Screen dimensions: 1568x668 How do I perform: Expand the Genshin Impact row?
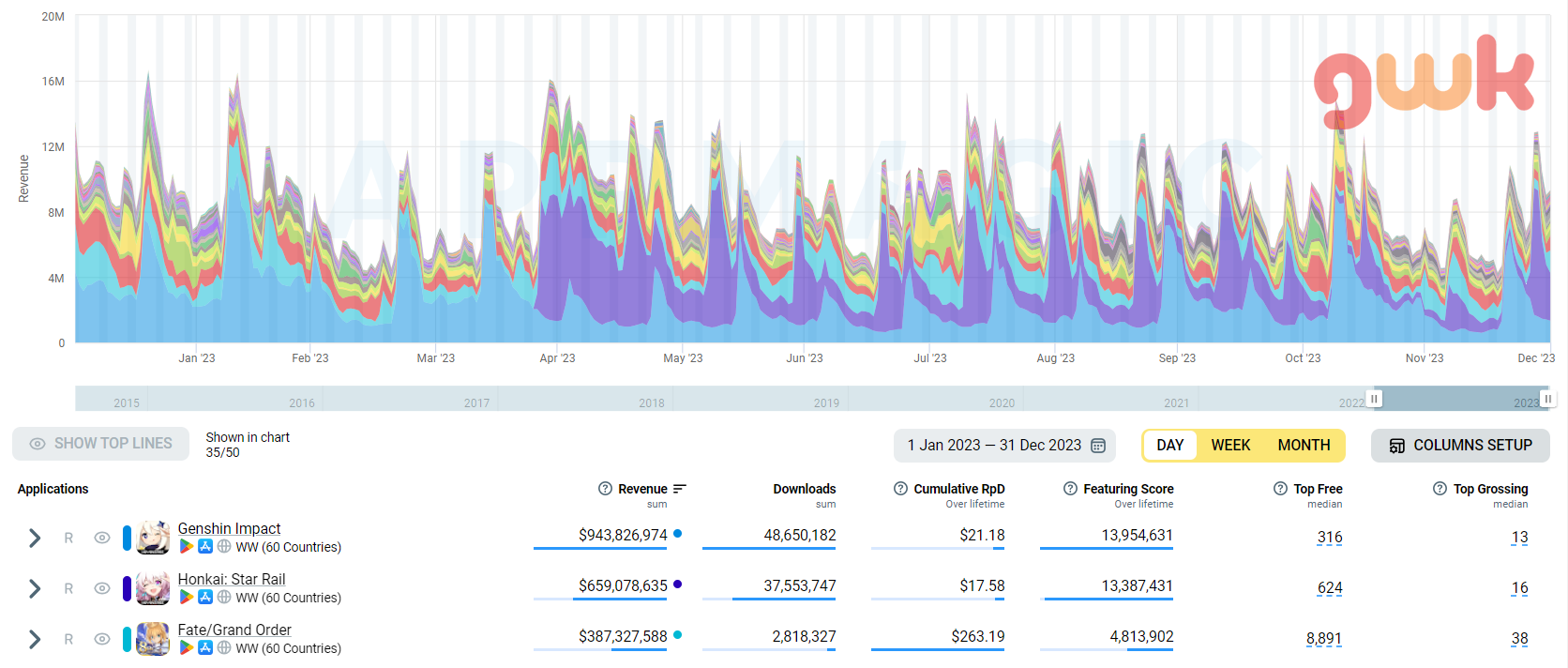click(x=35, y=538)
